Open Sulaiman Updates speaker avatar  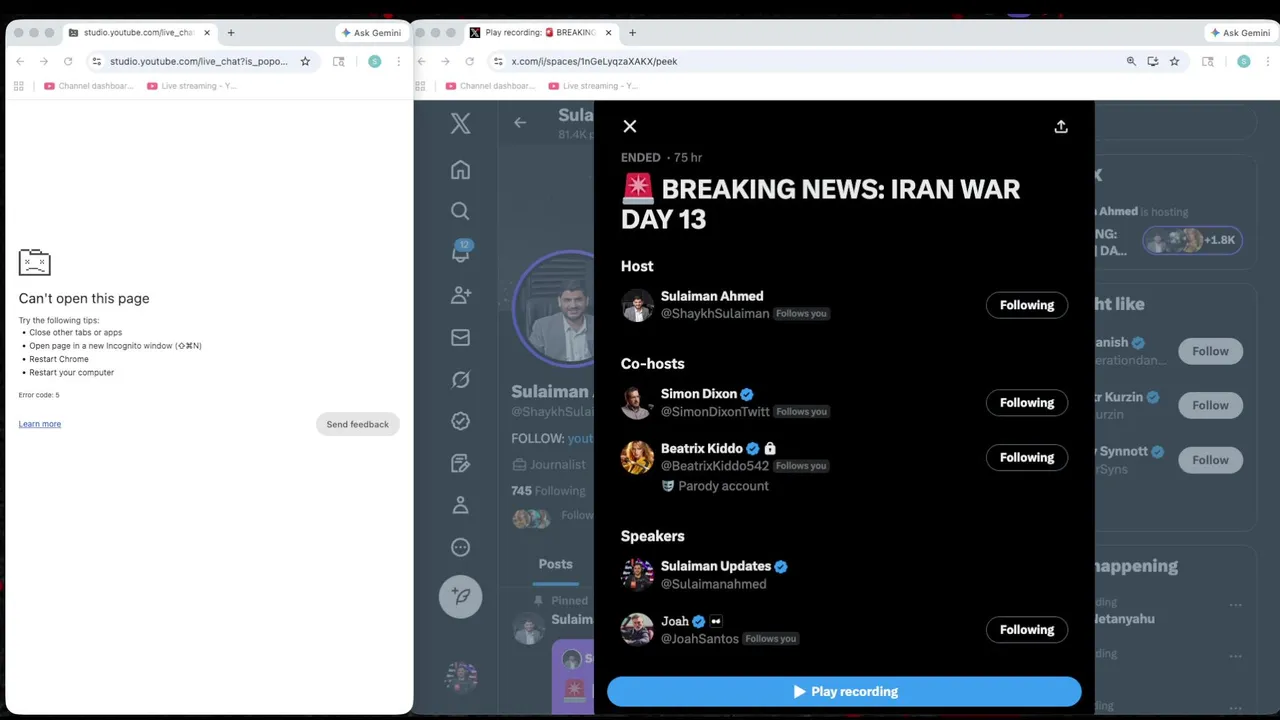pyautogui.click(x=637, y=575)
